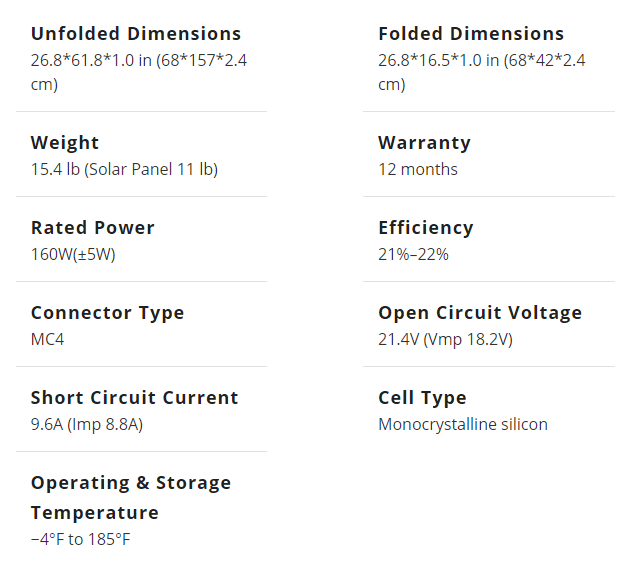
Task: Select the 9.6A (Imp 8.8A) value
Action: pyautogui.click(x=87, y=424)
